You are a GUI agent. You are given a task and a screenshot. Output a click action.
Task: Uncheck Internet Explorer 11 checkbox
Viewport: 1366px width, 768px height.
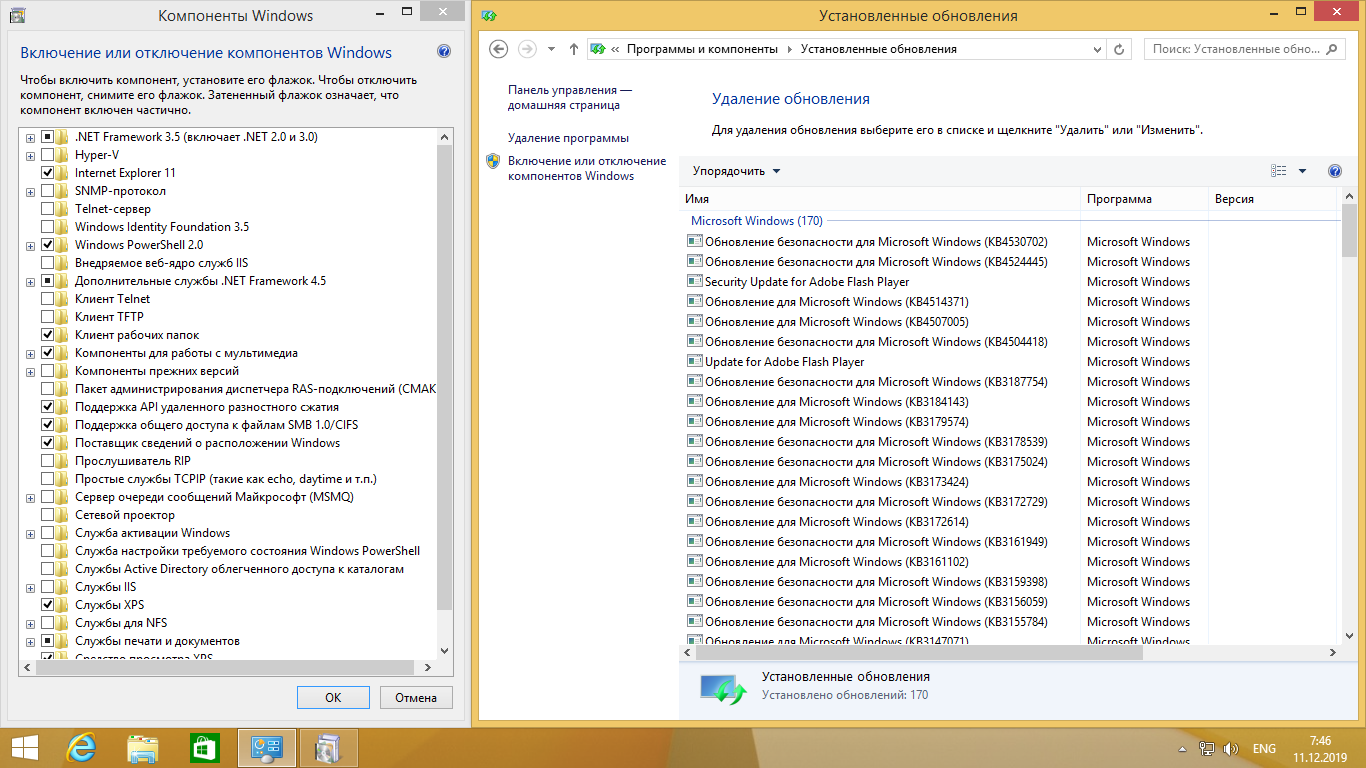47,173
